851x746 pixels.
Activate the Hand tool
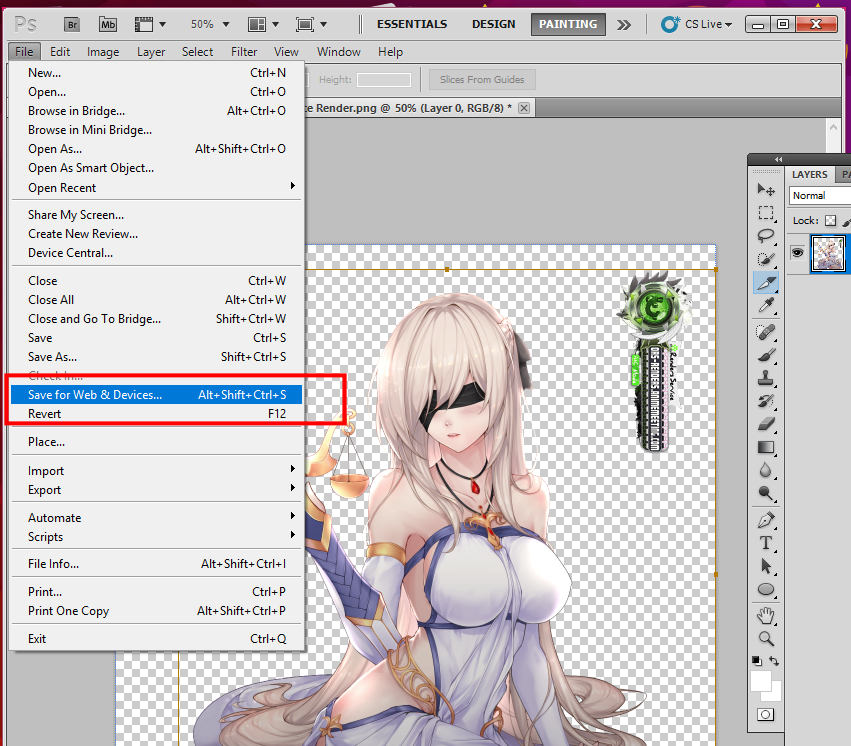[766, 614]
